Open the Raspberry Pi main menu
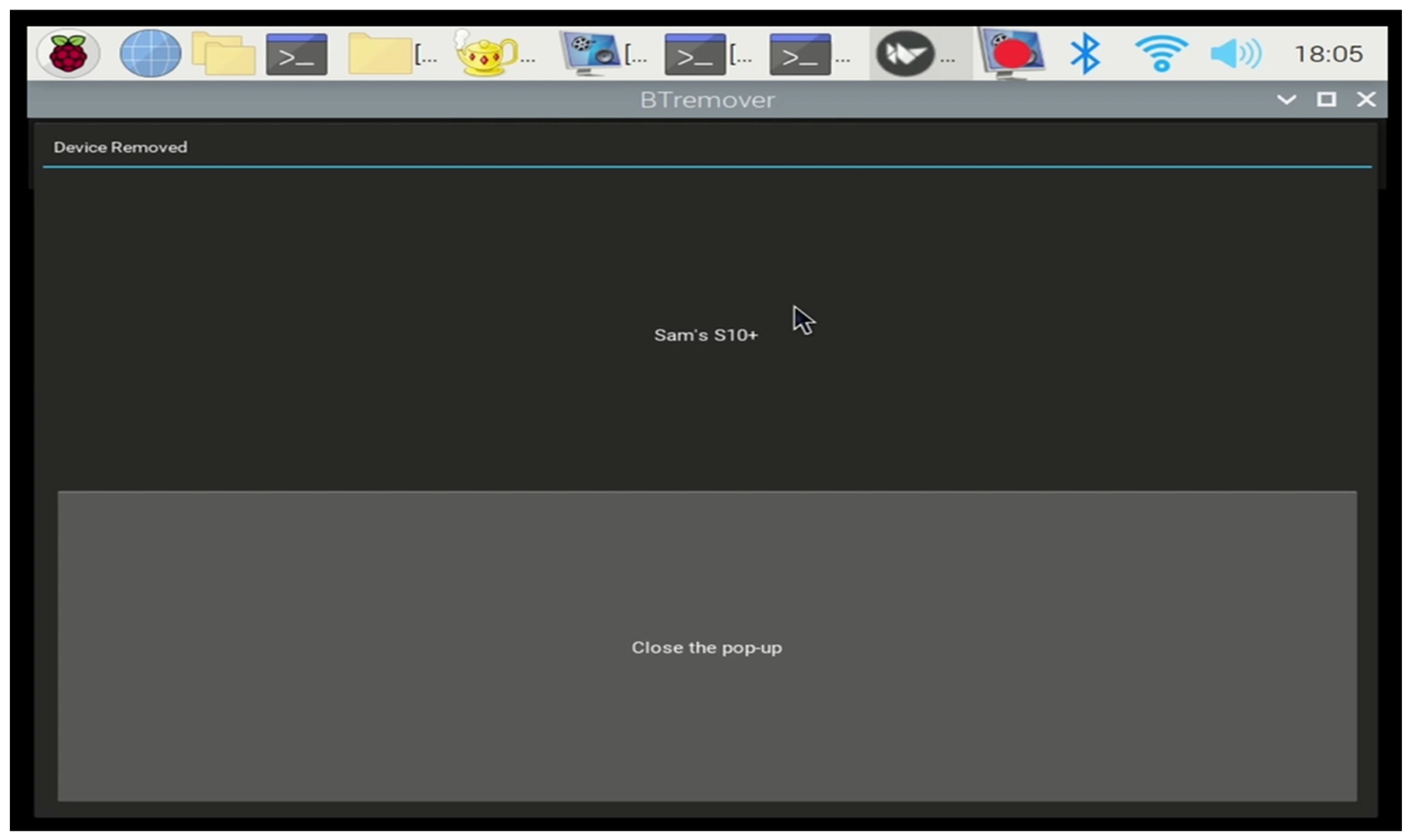This screenshot has width=1410, height=840. coord(68,54)
